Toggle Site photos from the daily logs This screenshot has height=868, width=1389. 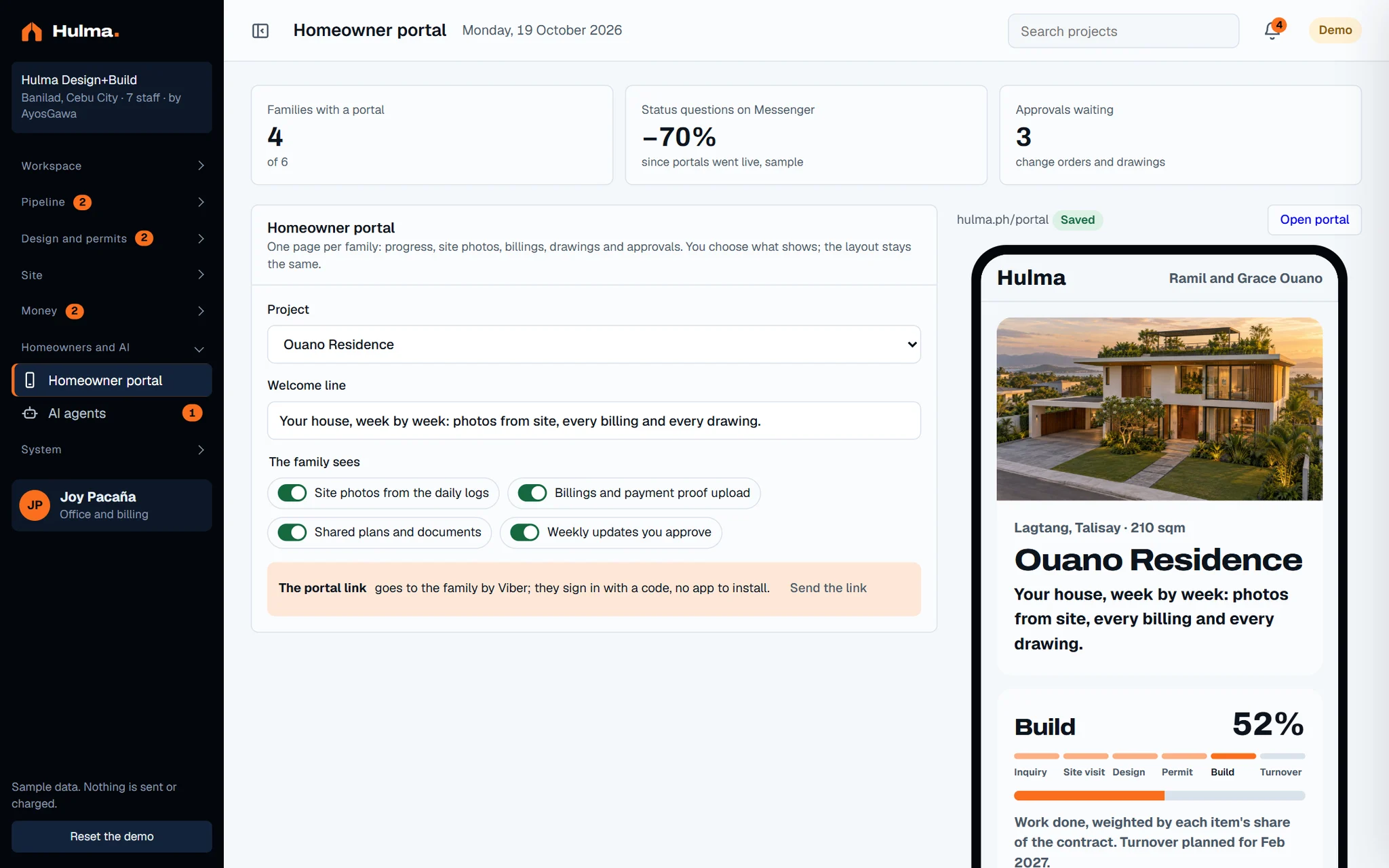click(x=292, y=493)
